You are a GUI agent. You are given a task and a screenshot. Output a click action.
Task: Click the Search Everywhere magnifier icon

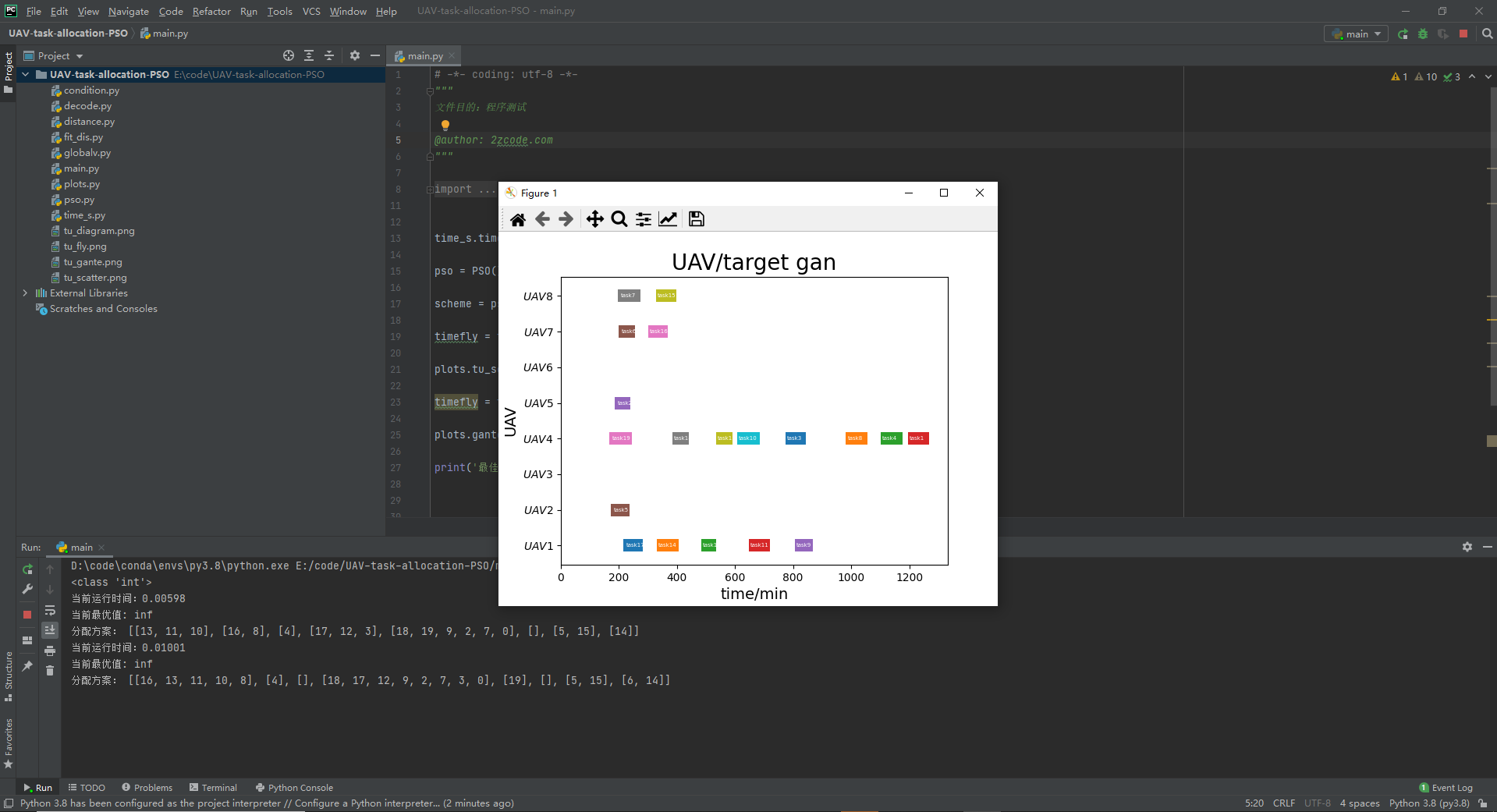[1487, 34]
